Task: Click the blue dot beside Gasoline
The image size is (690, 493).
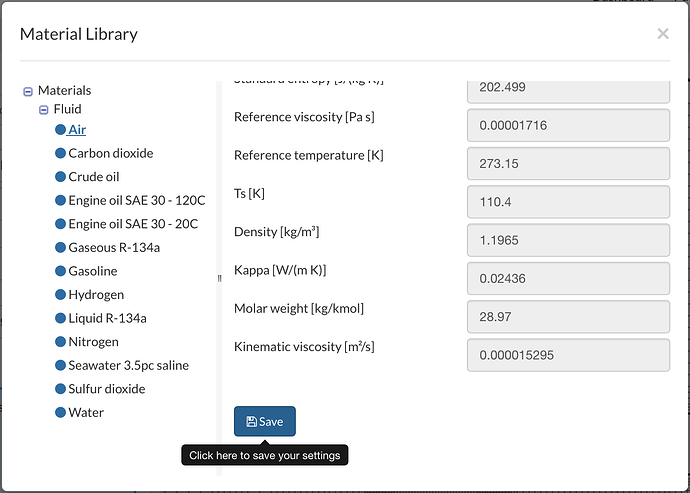Action: point(61,271)
